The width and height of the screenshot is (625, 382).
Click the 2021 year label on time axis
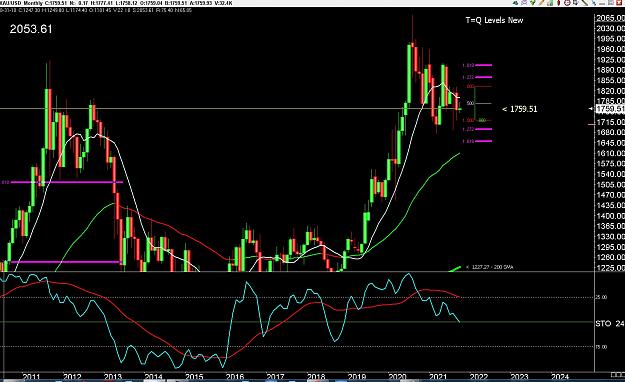[x=438, y=377]
